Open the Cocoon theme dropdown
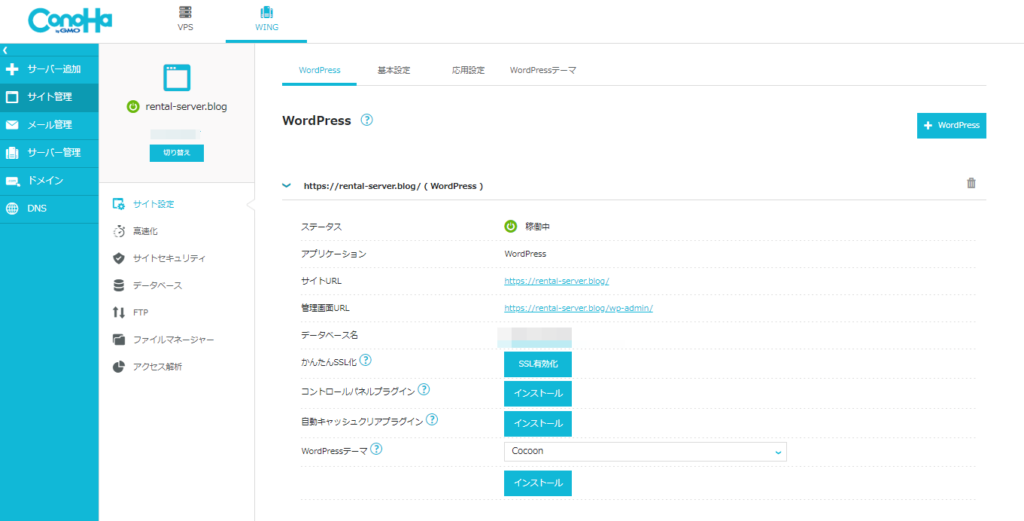This screenshot has width=1024, height=521. point(645,451)
